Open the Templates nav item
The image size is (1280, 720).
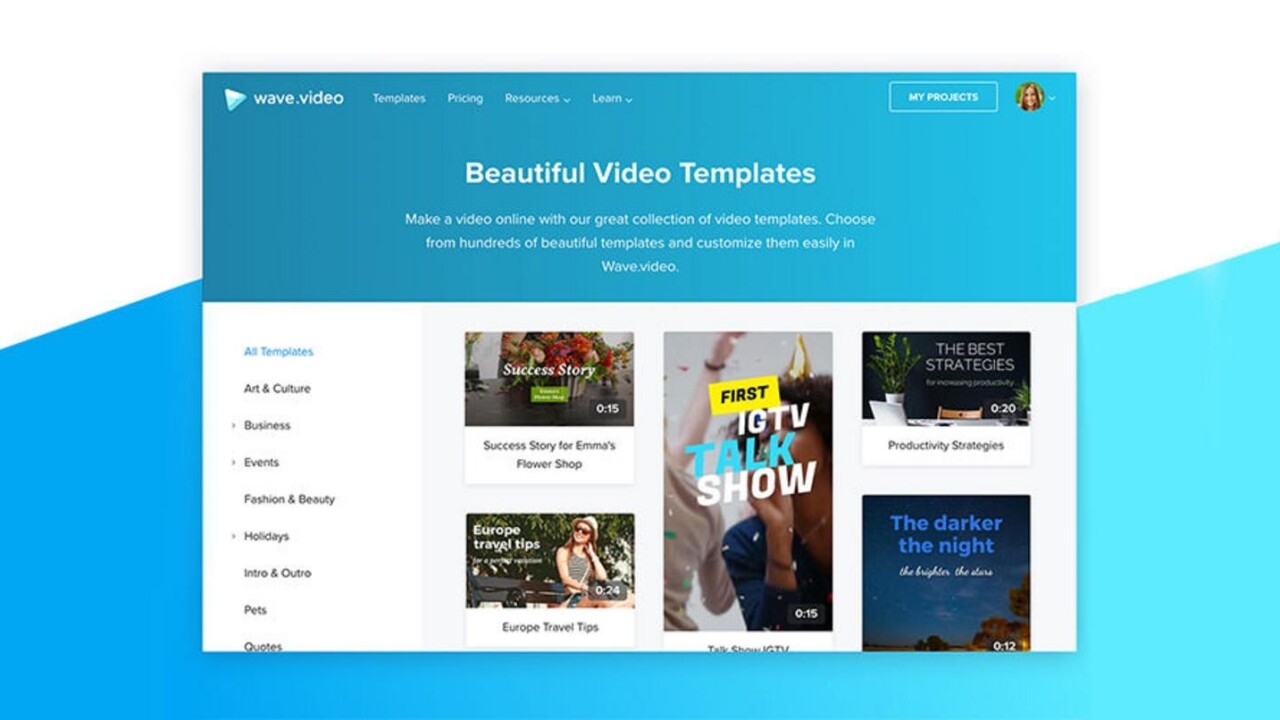[x=399, y=98]
